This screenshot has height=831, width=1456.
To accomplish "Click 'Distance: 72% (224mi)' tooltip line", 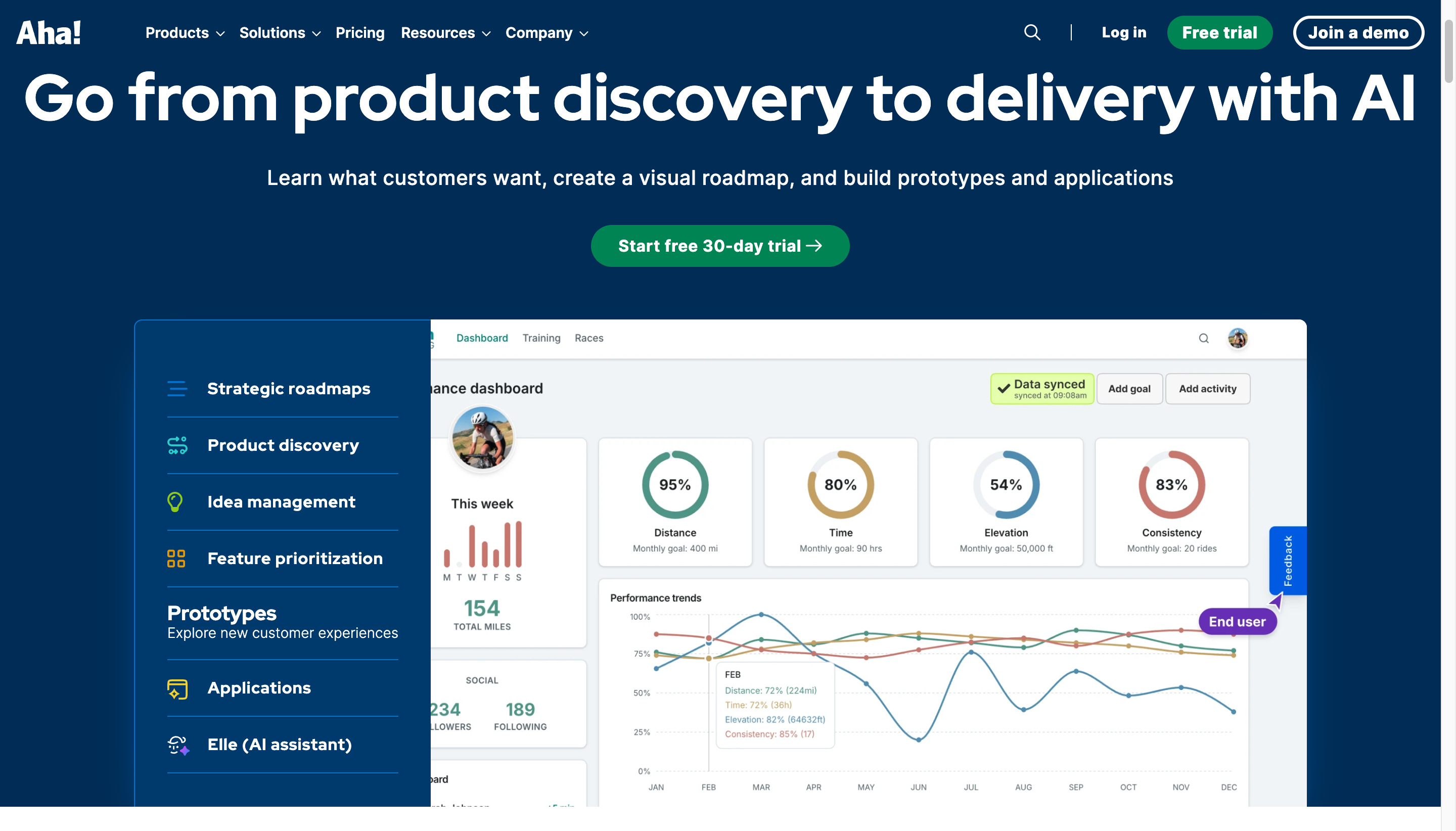I will [x=770, y=690].
